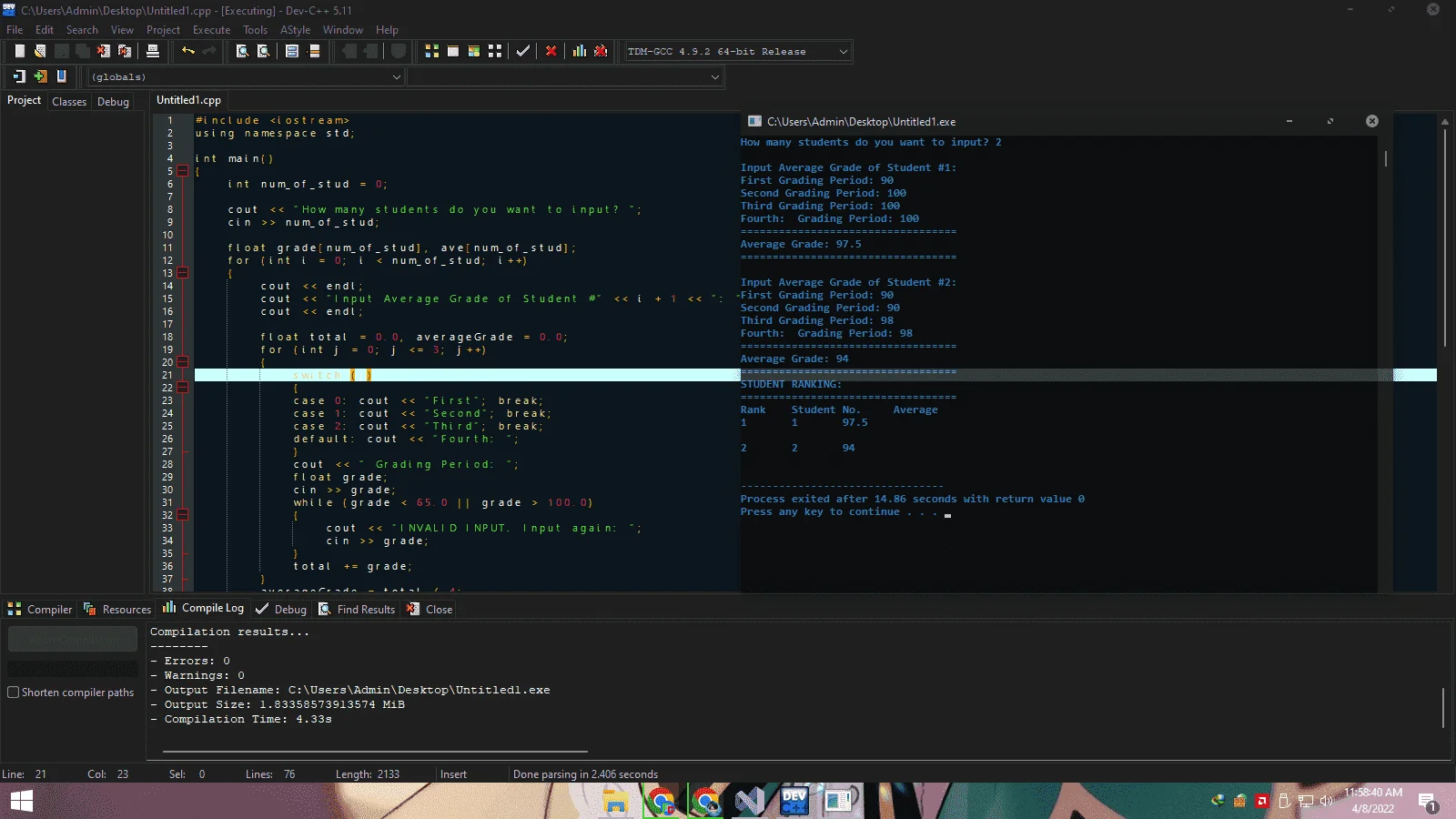Click the New file toolbar icon
The width and height of the screenshot is (1456, 819).
(19, 51)
